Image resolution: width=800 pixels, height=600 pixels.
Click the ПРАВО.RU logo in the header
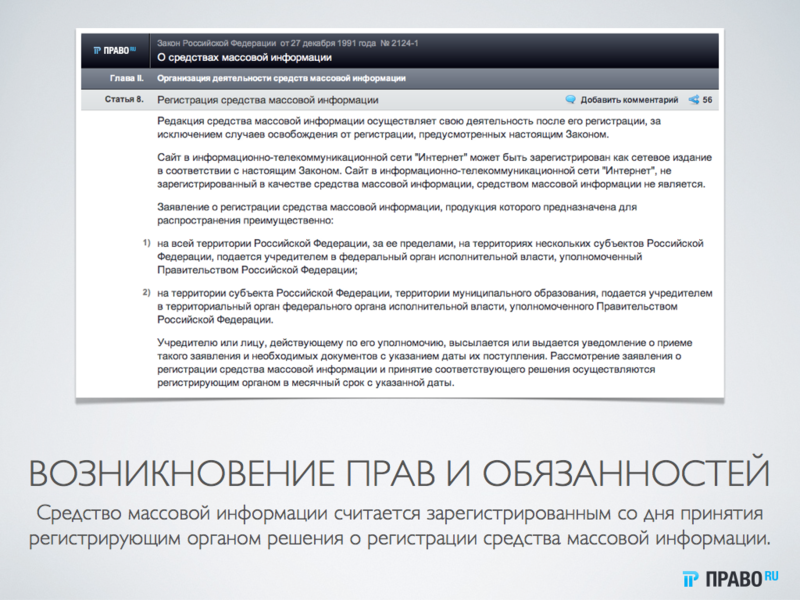[115, 48]
